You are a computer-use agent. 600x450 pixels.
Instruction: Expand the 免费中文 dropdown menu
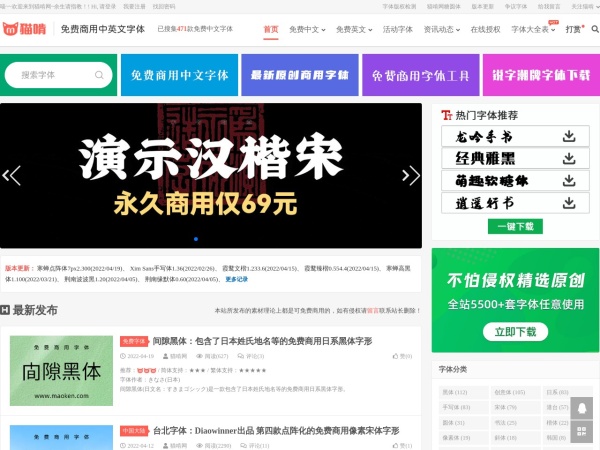click(x=306, y=30)
